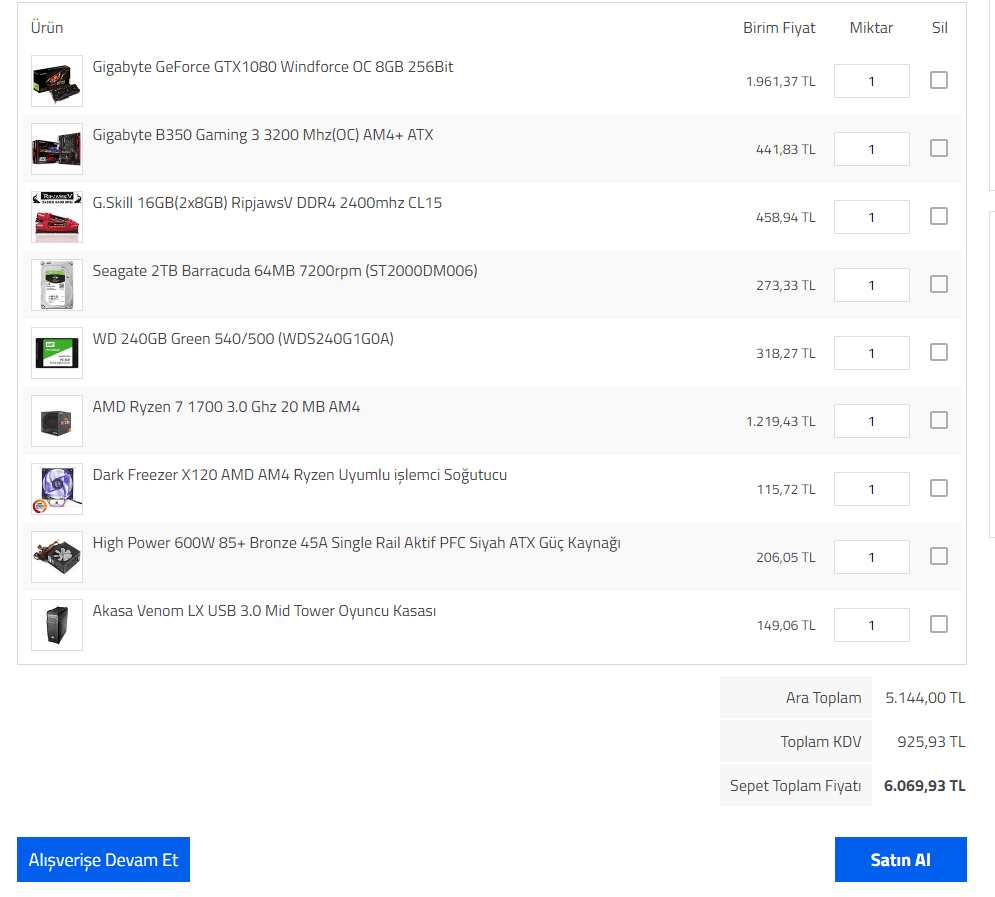
Task: Select the Dark Freezer X120 quantity input
Action: [871, 489]
